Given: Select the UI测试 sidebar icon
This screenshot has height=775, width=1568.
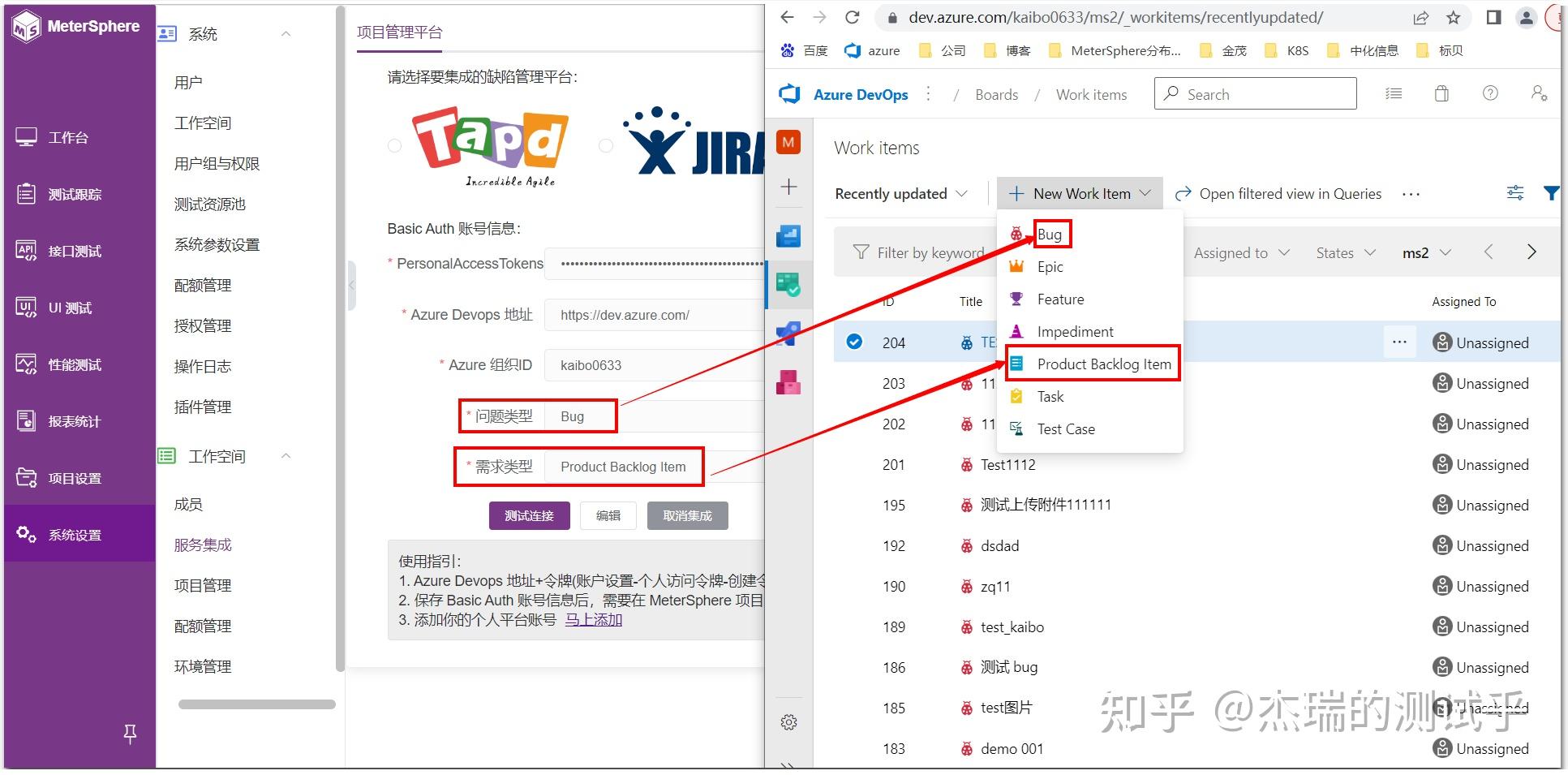Looking at the screenshot, I should click(57, 308).
